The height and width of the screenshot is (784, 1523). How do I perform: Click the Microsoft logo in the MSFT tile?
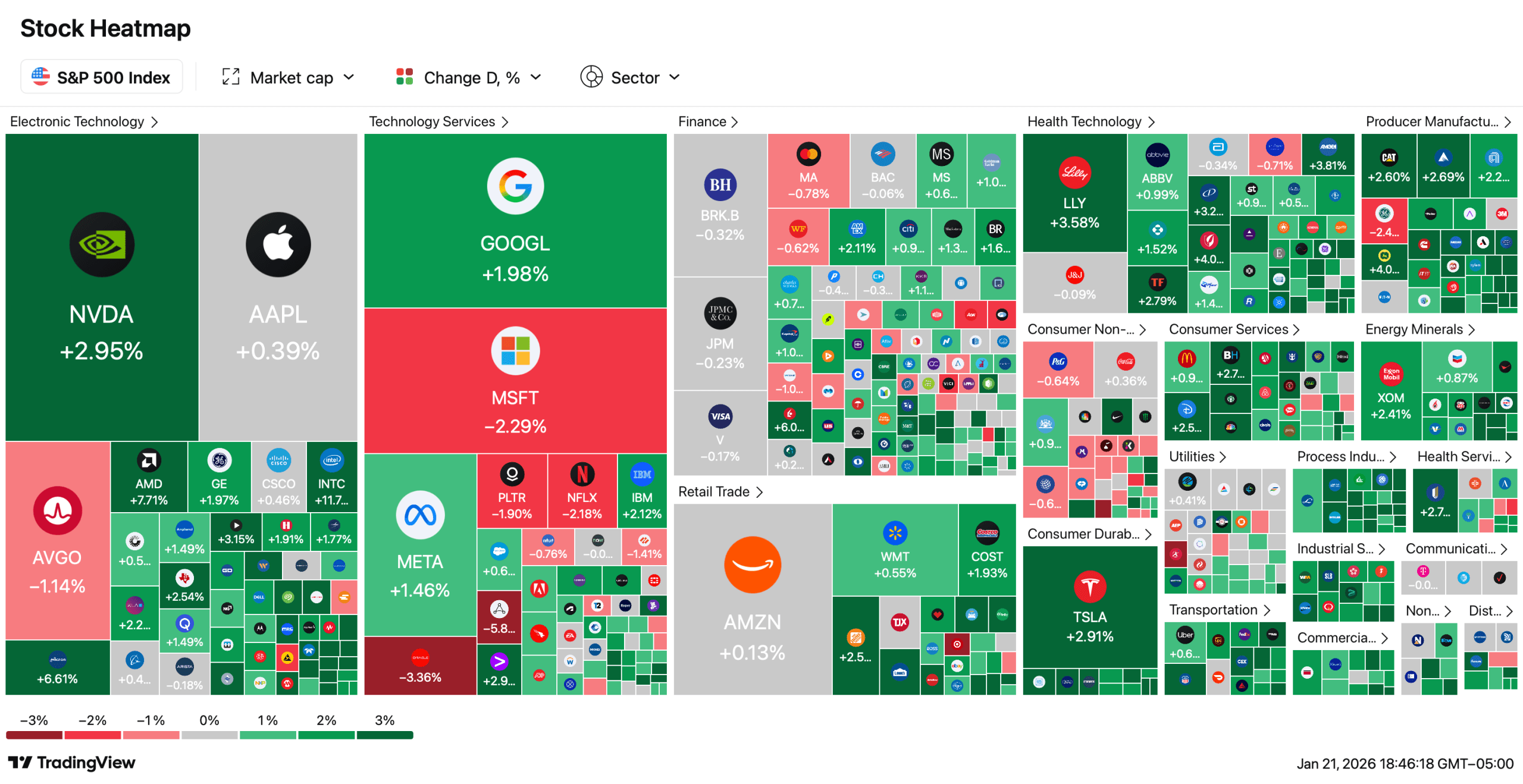click(515, 350)
